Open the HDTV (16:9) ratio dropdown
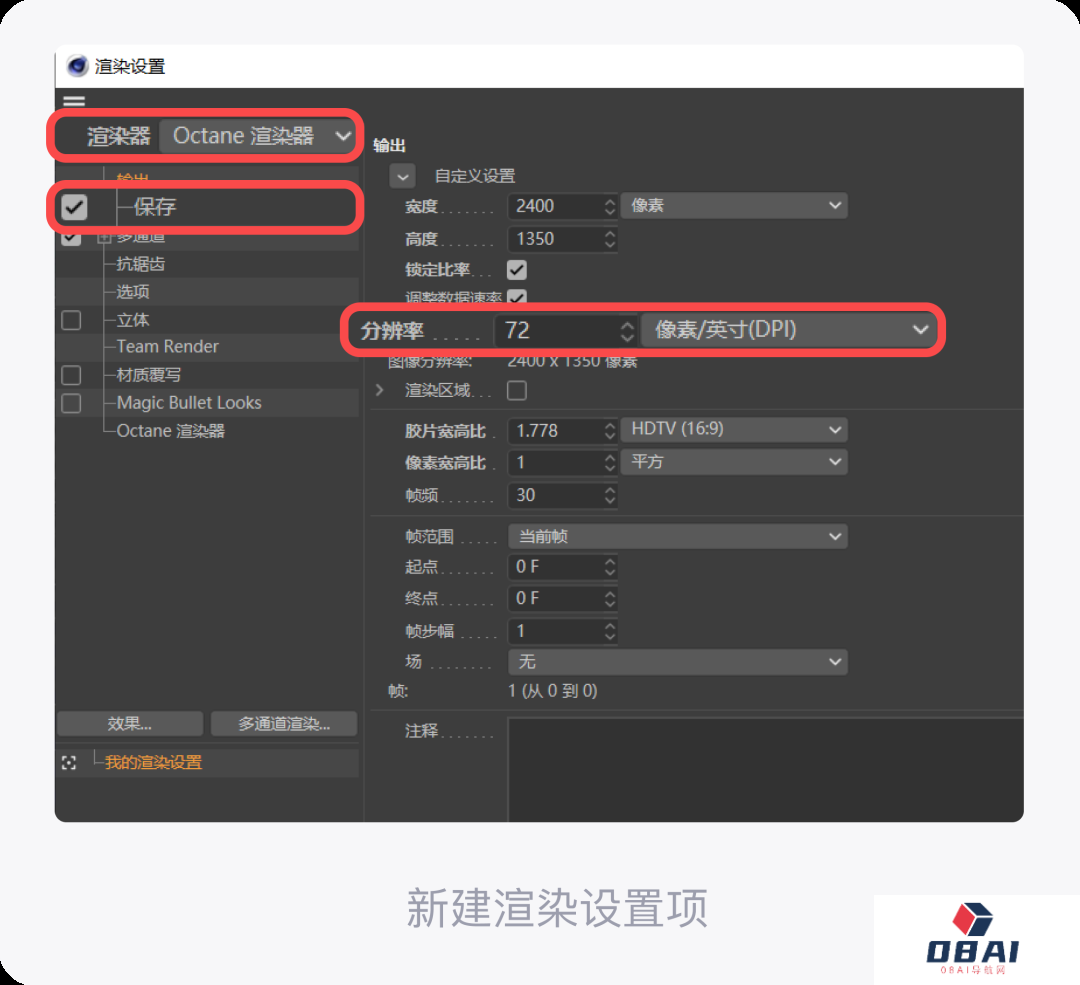 pos(734,429)
